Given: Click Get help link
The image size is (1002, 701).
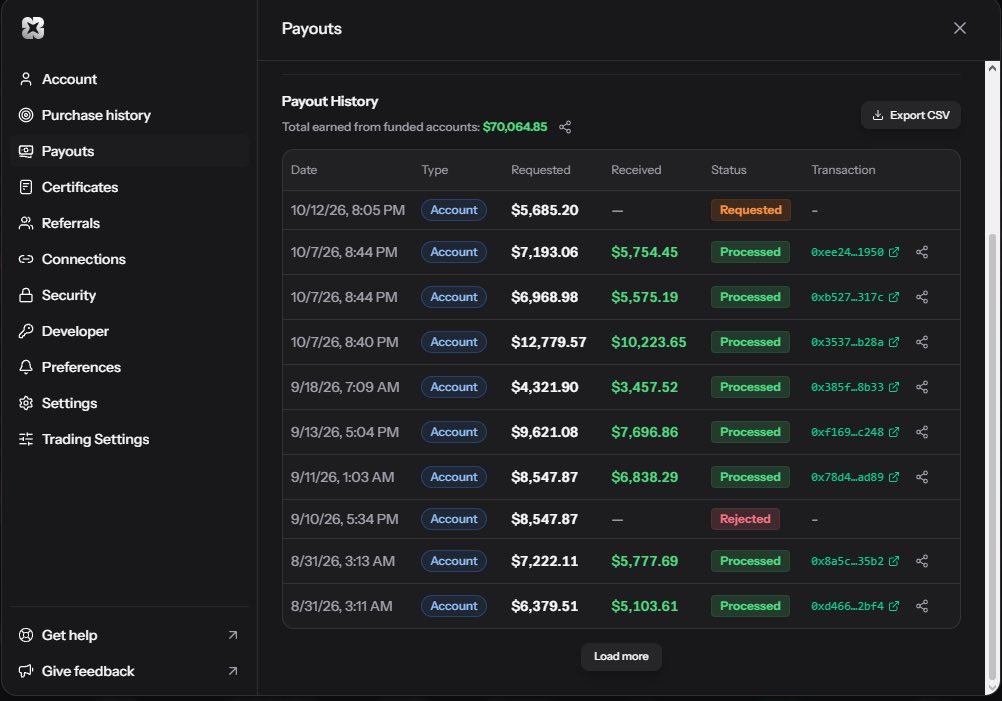Looking at the screenshot, I should tap(130, 635).
